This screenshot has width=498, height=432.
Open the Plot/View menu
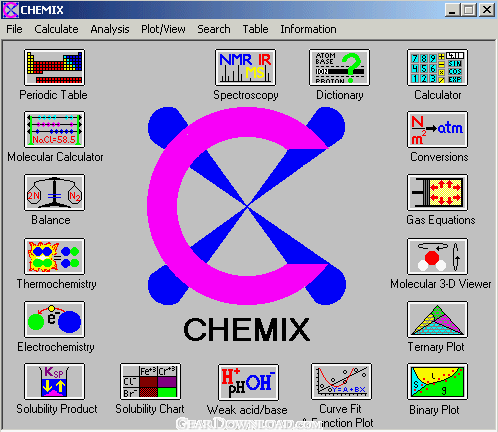click(x=163, y=29)
